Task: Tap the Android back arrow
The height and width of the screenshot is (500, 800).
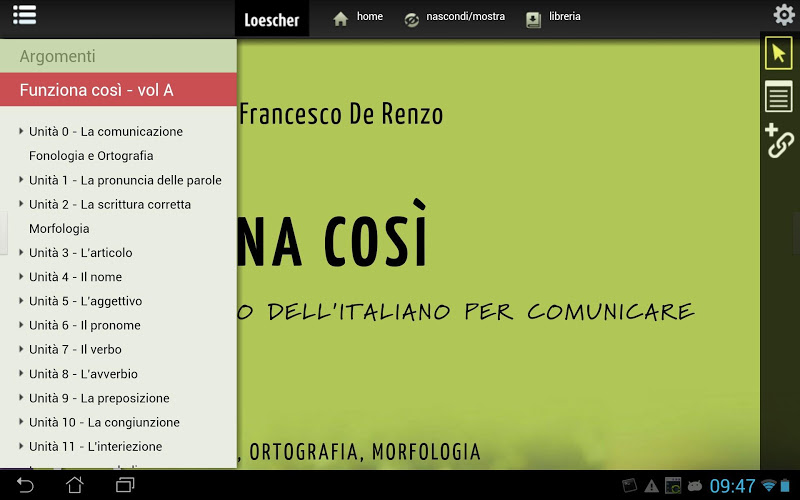Action: click(24, 485)
